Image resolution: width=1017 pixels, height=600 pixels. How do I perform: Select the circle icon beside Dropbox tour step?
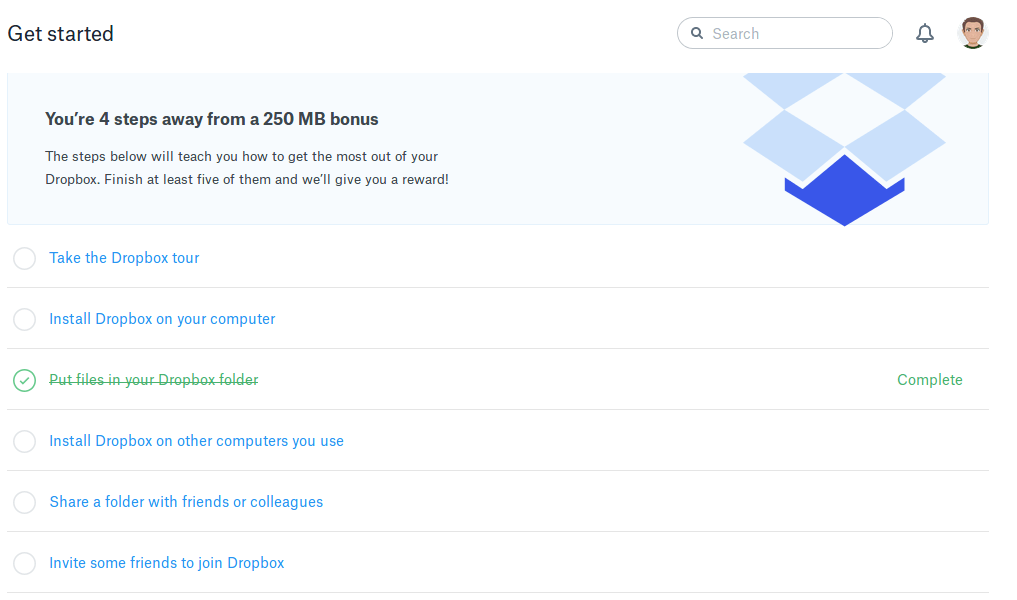[24, 258]
